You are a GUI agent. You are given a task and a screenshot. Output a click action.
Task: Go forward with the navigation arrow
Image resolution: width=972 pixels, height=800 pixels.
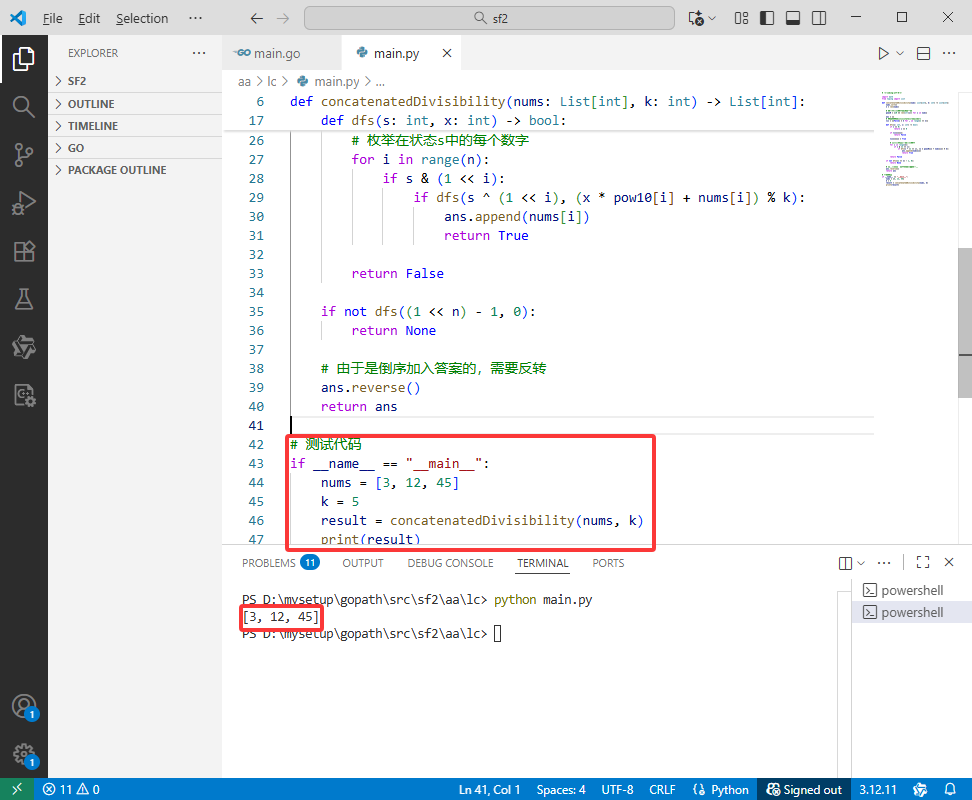pyautogui.click(x=283, y=18)
